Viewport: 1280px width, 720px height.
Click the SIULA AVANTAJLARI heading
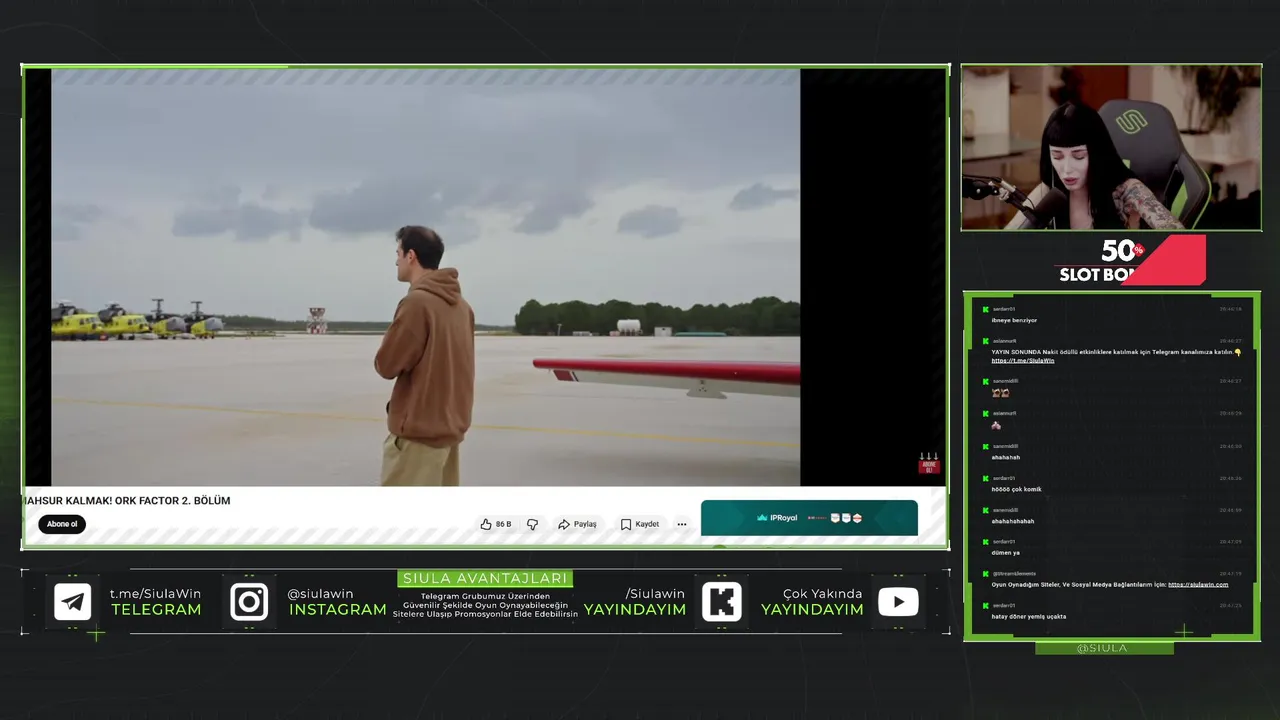tap(485, 578)
